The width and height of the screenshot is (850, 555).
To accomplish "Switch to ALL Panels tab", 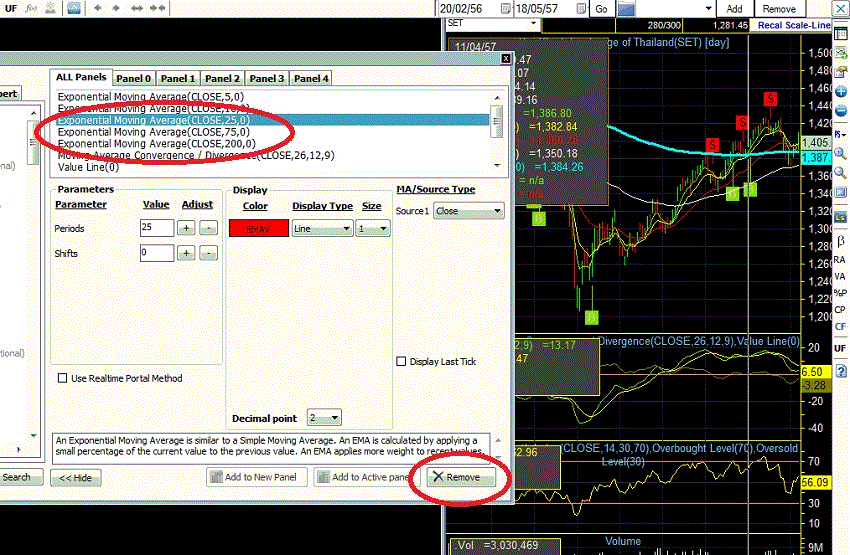I will point(81,78).
